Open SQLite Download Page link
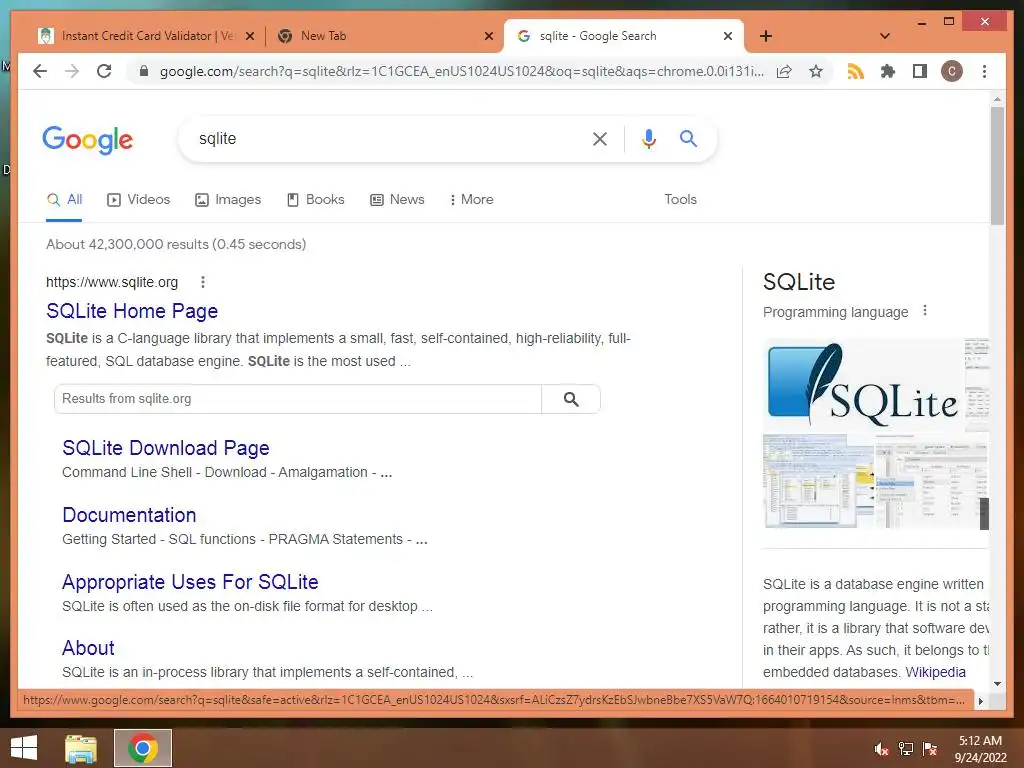This screenshot has height=768, width=1024. [x=166, y=448]
